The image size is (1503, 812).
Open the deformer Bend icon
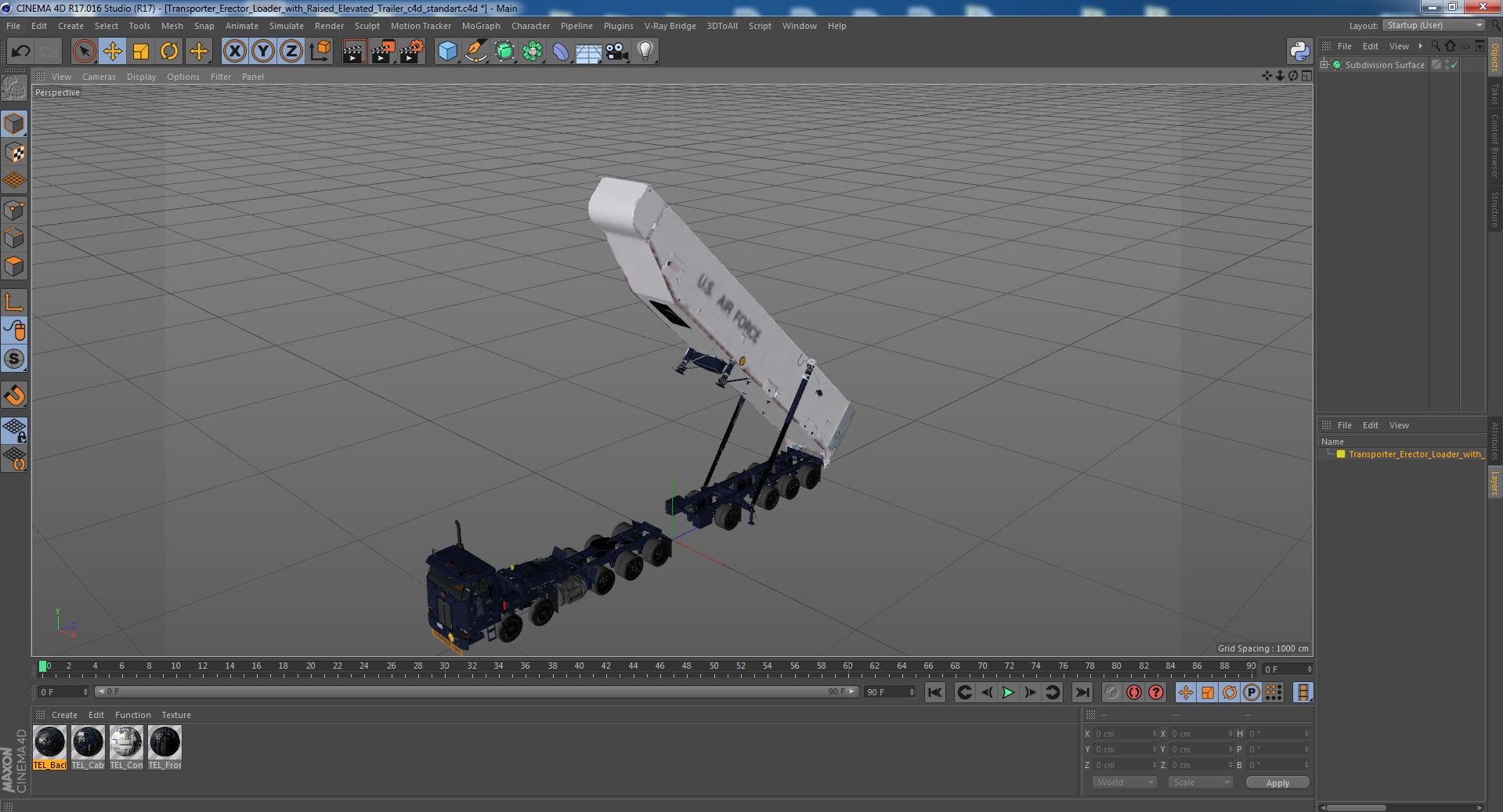(561, 52)
